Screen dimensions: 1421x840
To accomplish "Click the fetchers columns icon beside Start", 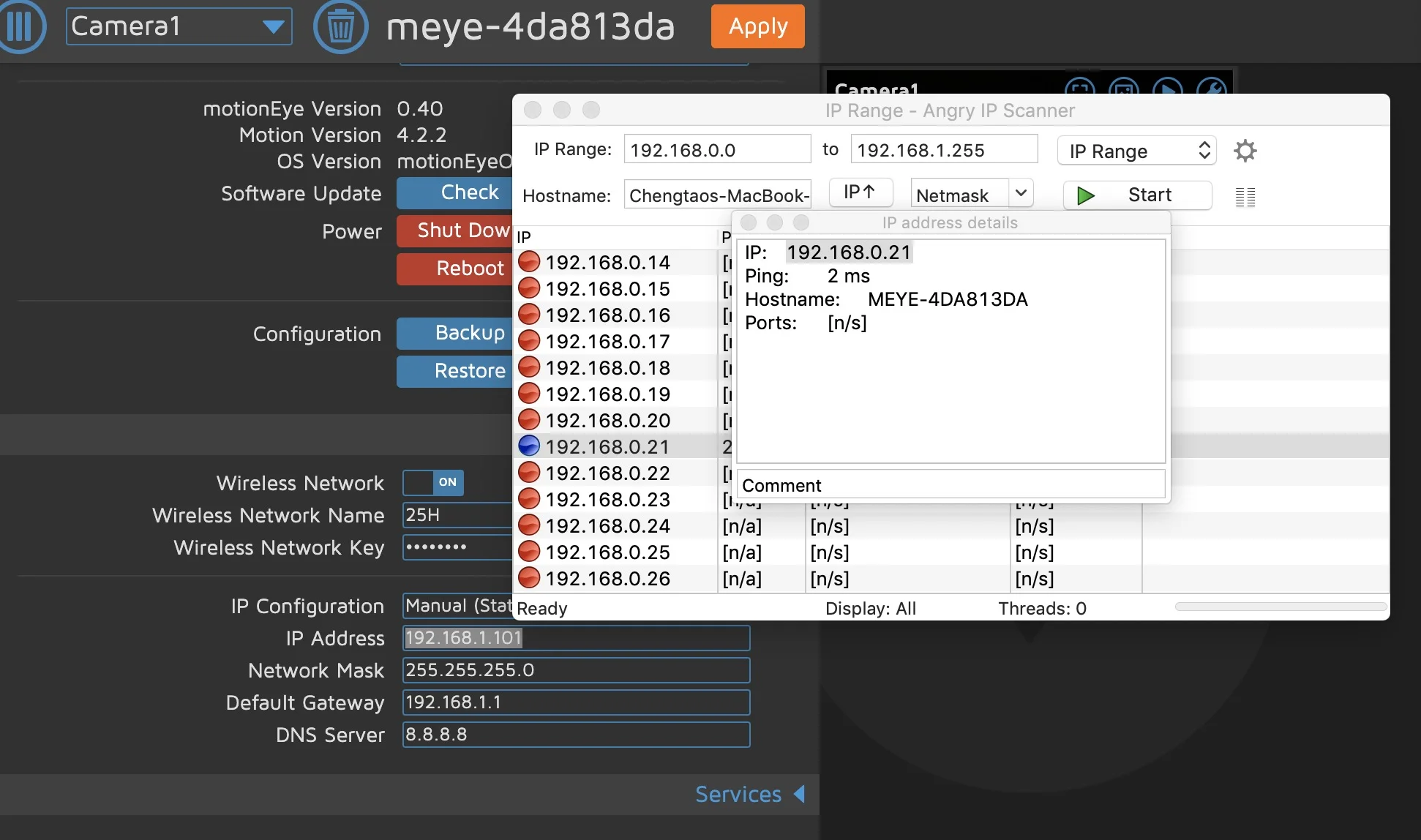I will point(1245,197).
